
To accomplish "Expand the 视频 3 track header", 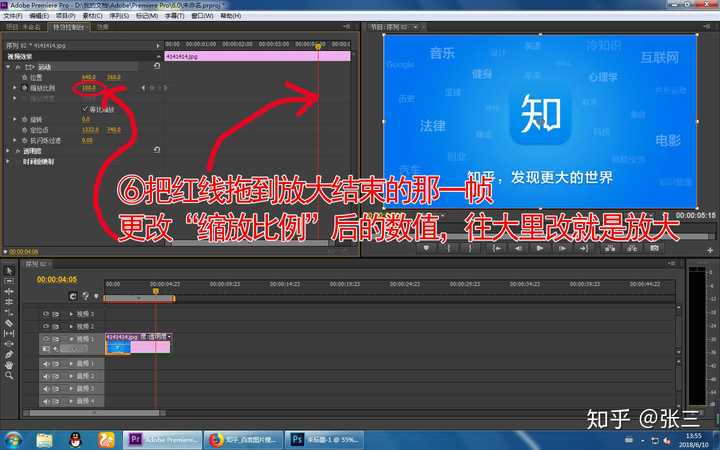I will tap(71, 314).
